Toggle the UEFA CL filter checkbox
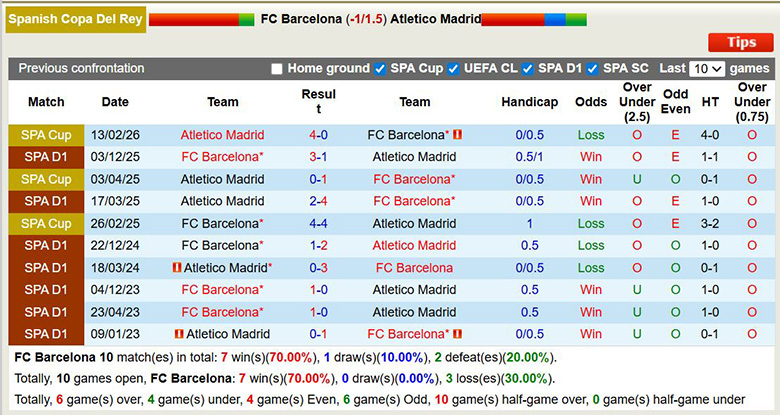 [x=455, y=69]
